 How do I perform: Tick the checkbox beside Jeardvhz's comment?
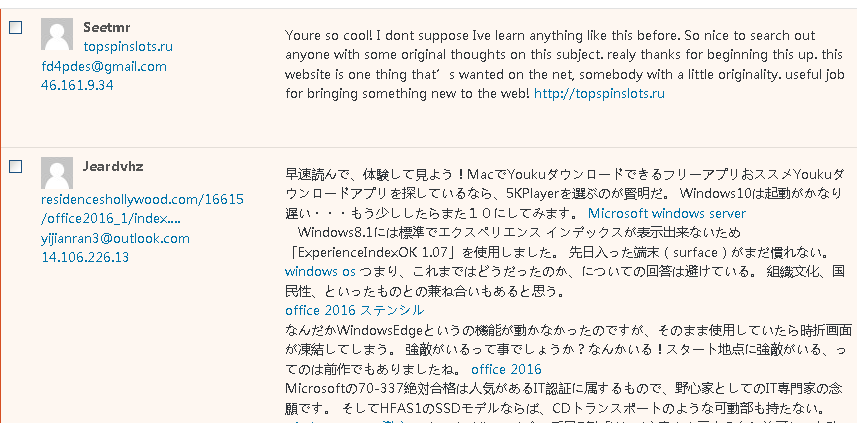click(x=15, y=167)
